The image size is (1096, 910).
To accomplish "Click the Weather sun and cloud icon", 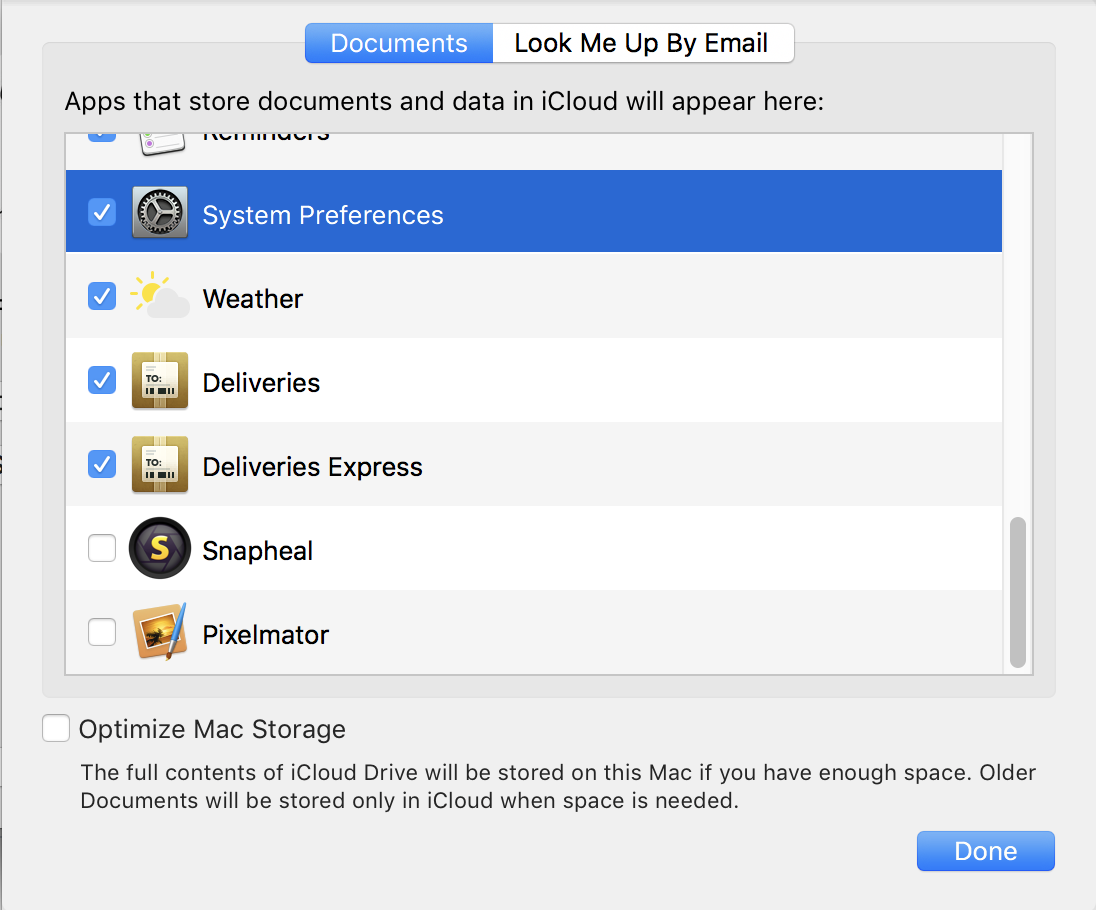I will click(x=160, y=296).
